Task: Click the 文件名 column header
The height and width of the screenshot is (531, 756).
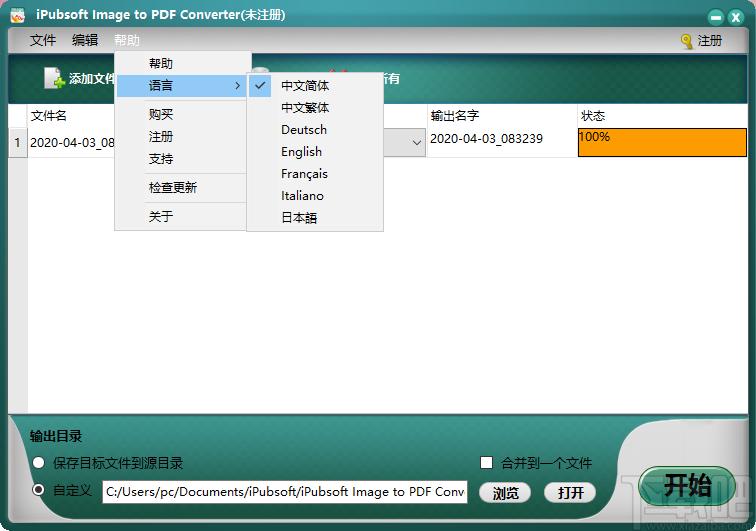Action: (x=71, y=116)
